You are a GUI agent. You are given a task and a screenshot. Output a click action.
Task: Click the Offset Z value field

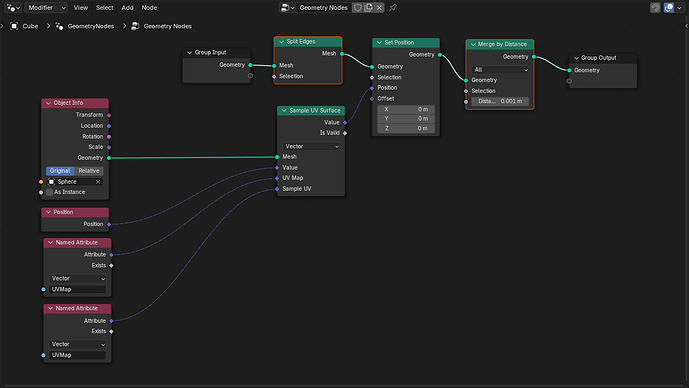tap(406, 128)
